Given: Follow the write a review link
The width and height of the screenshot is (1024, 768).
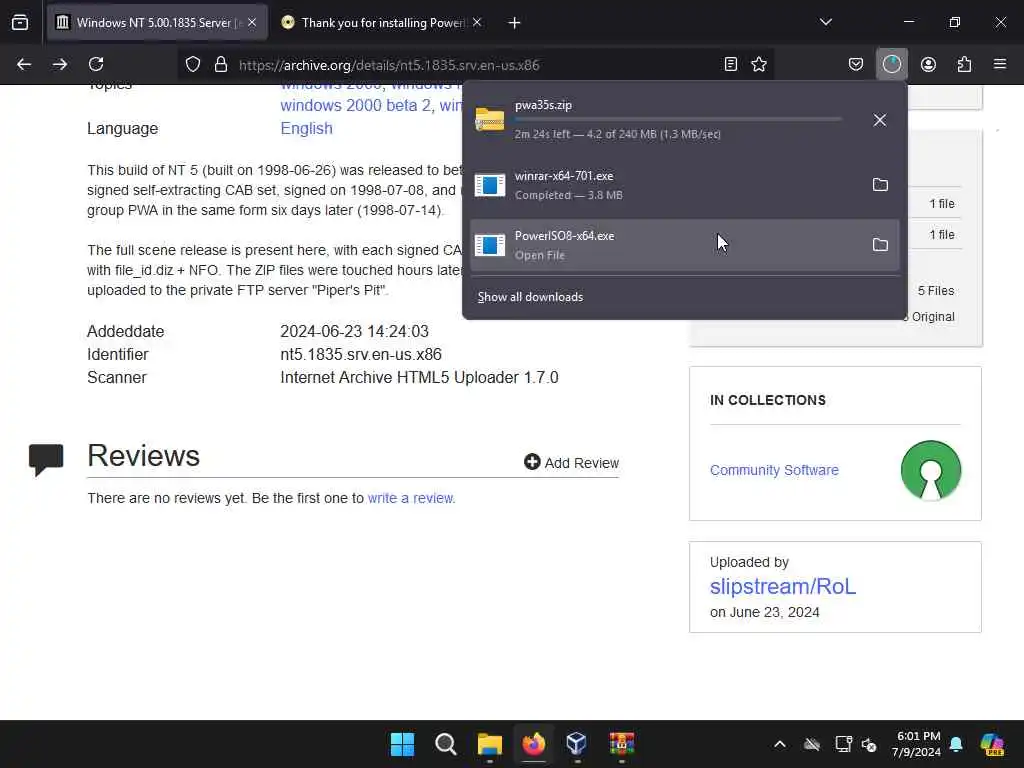Looking at the screenshot, I should click(411, 498).
